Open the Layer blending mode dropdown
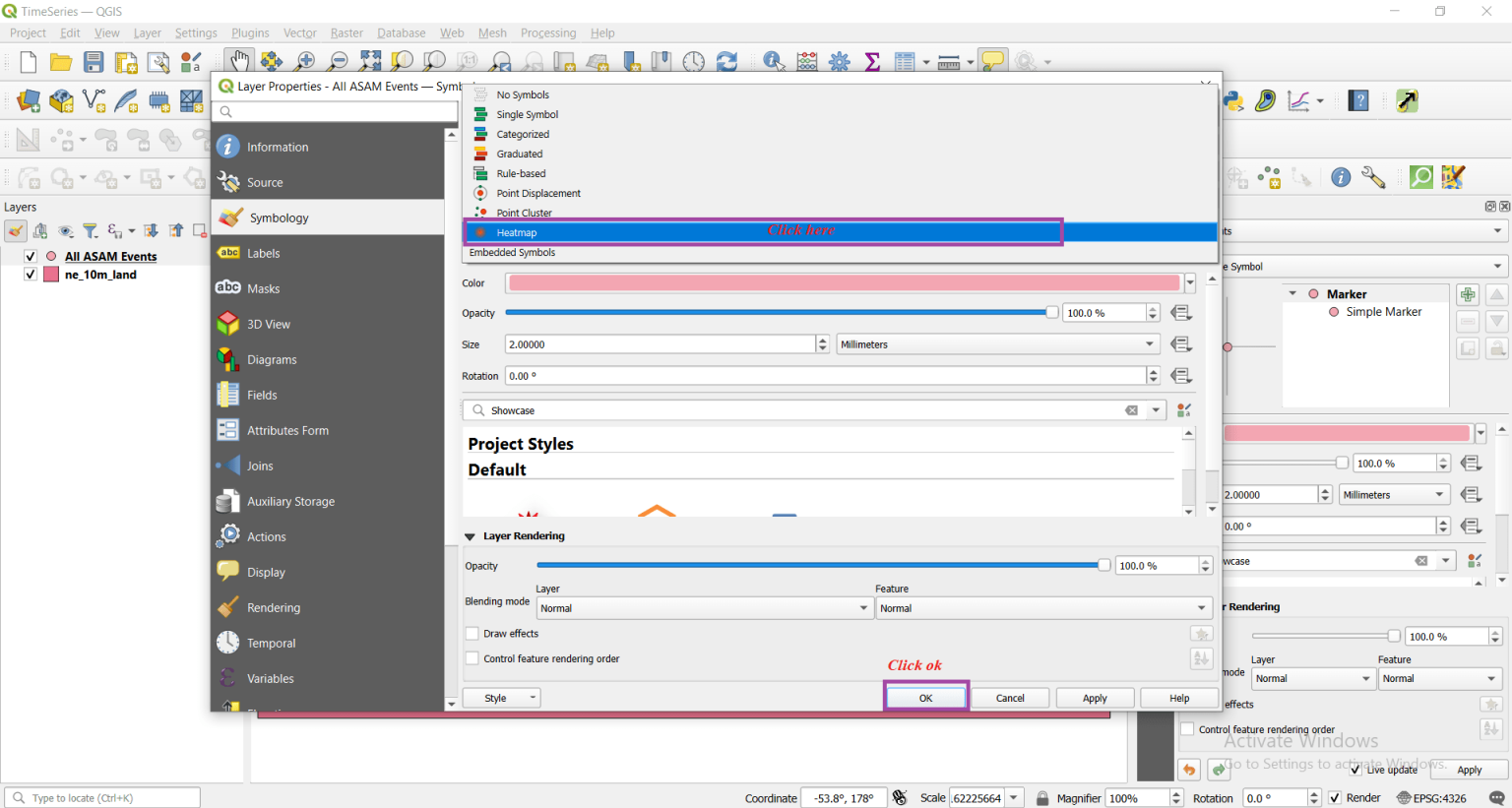Viewport: 1512px width, 808px height. 704,608
